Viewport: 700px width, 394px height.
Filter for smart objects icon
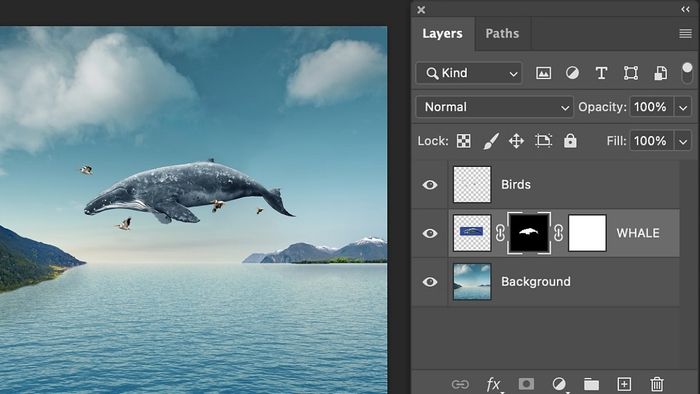(x=660, y=73)
